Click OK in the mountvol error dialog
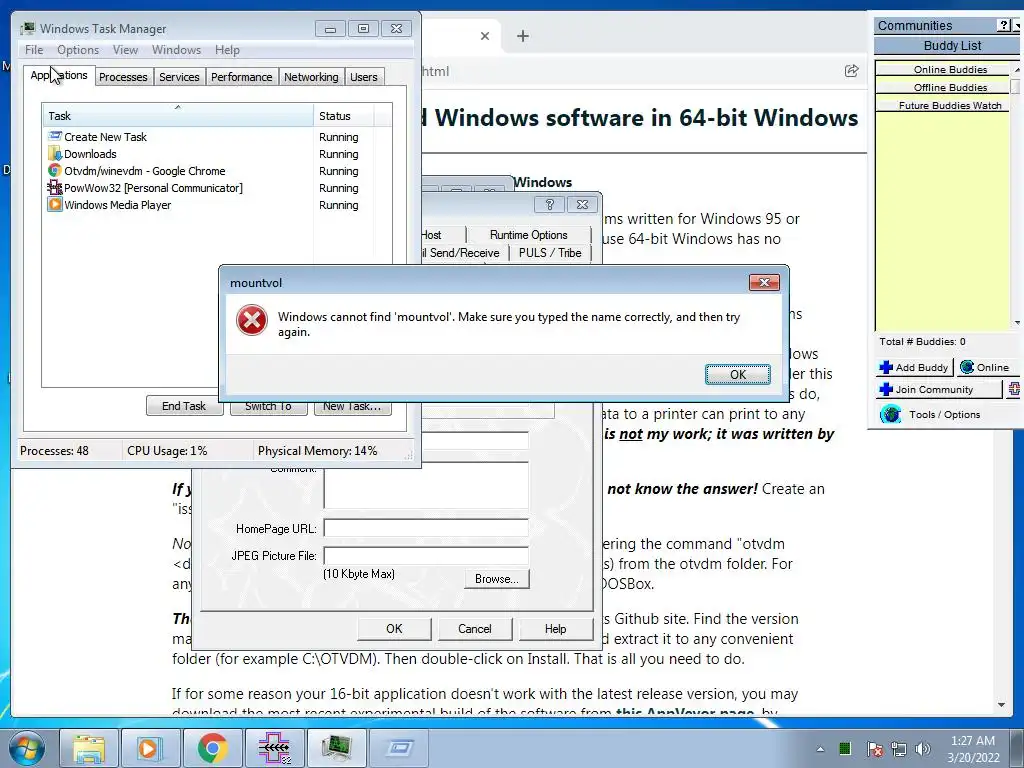Viewport: 1024px width, 768px height. tap(737, 374)
